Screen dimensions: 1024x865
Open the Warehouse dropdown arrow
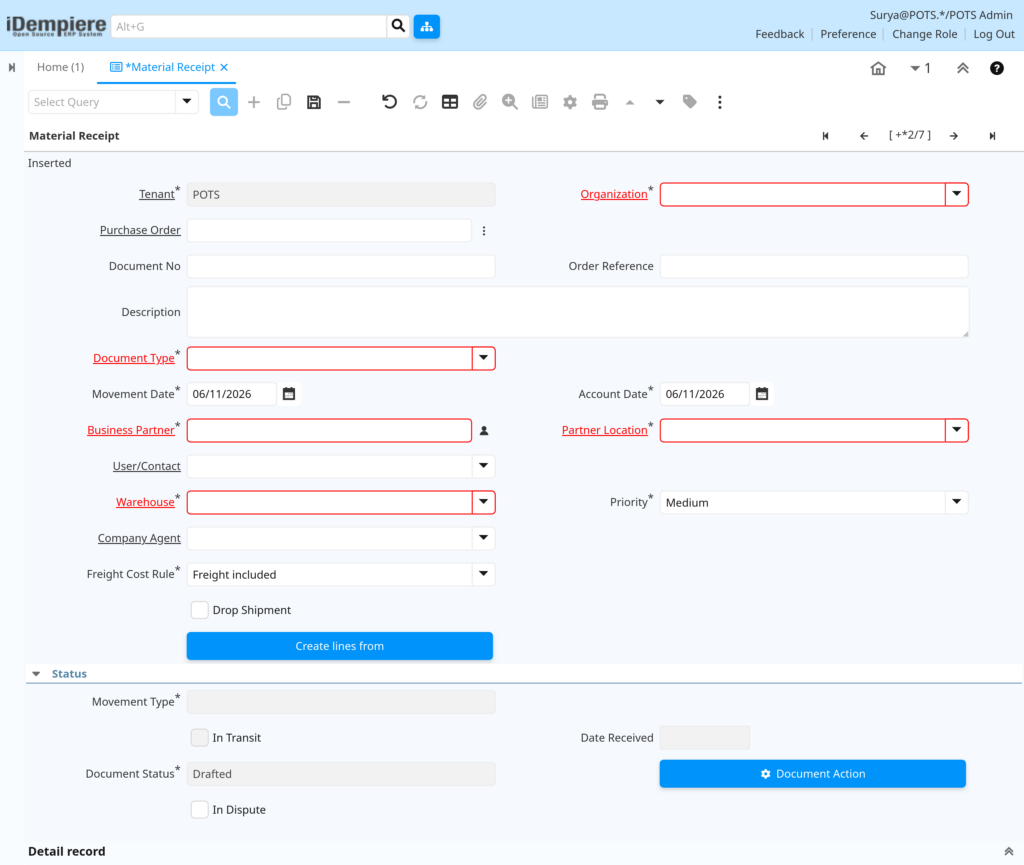(483, 502)
